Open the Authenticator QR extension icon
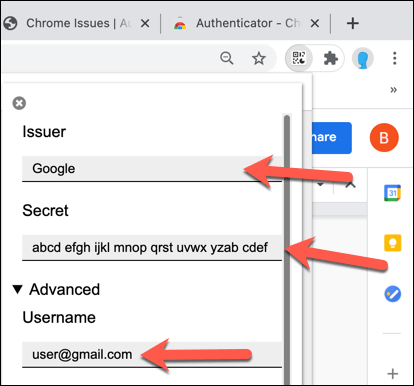 299,58
